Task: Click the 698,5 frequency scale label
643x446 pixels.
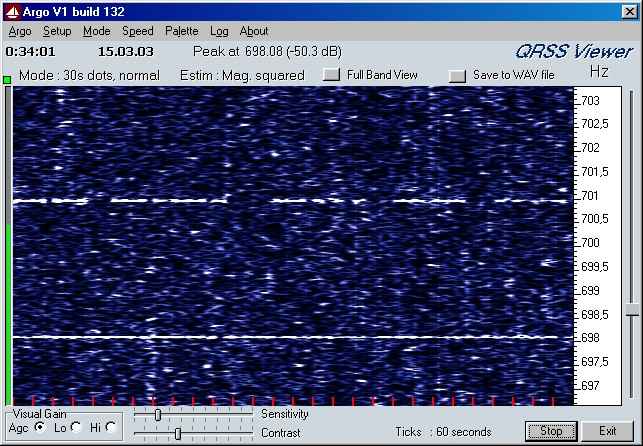Action: click(595, 315)
